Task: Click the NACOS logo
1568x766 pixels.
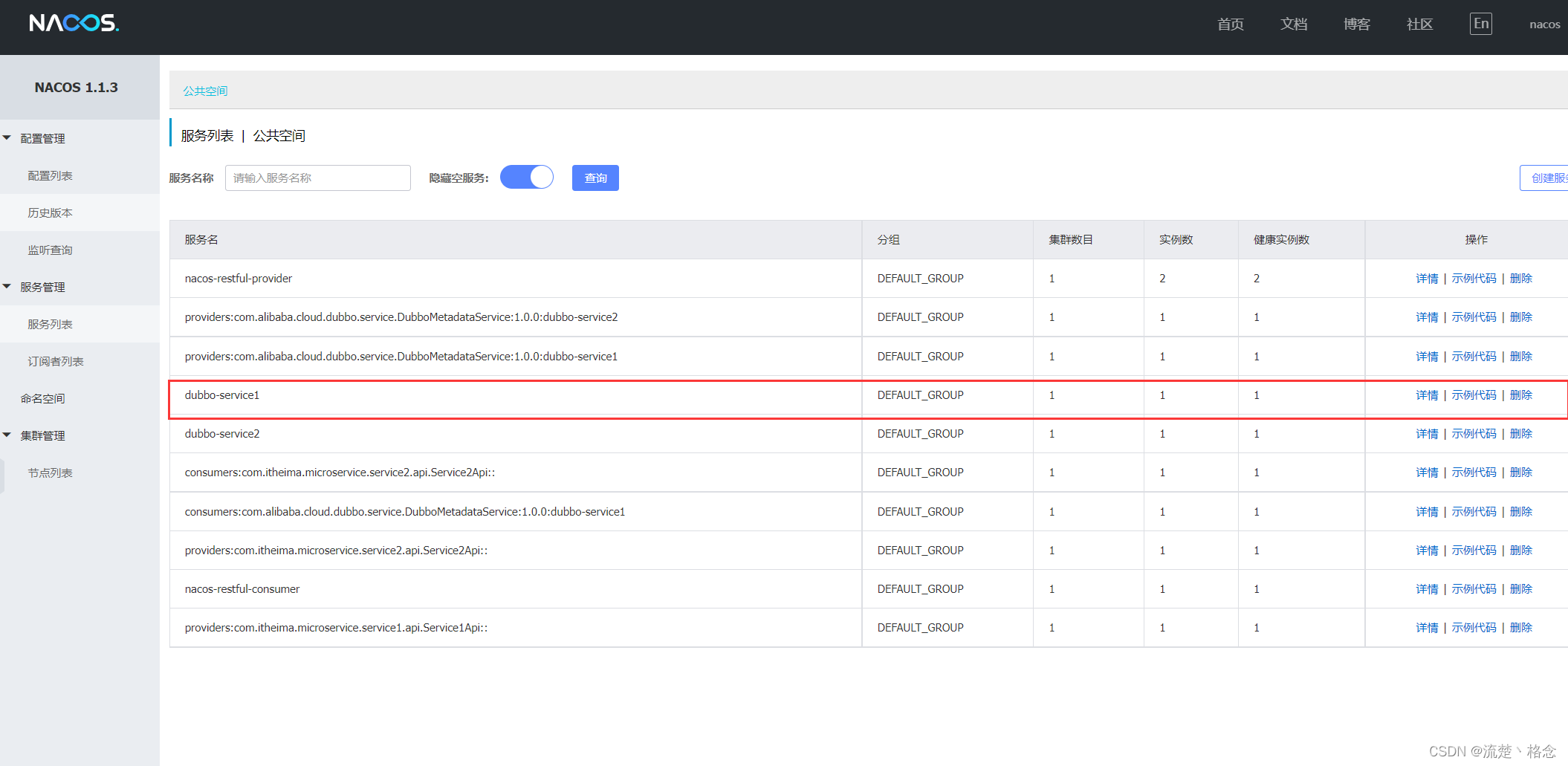Action: pyautogui.click(x=74, y=23)
